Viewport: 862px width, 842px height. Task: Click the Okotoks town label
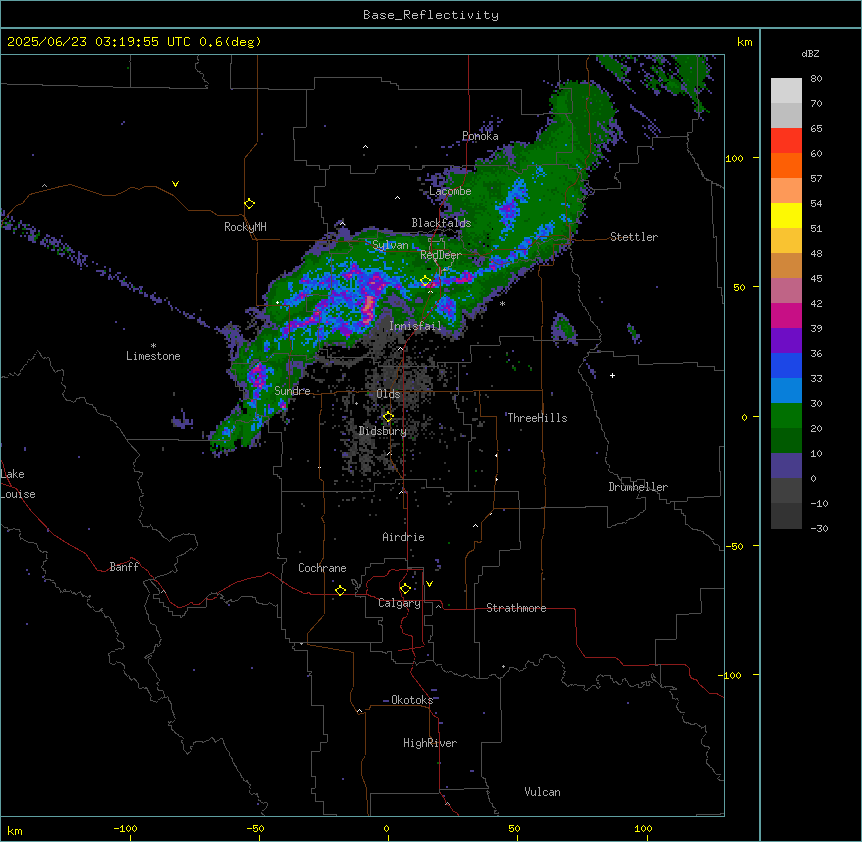pyautogui.click(x=412, y=700)
